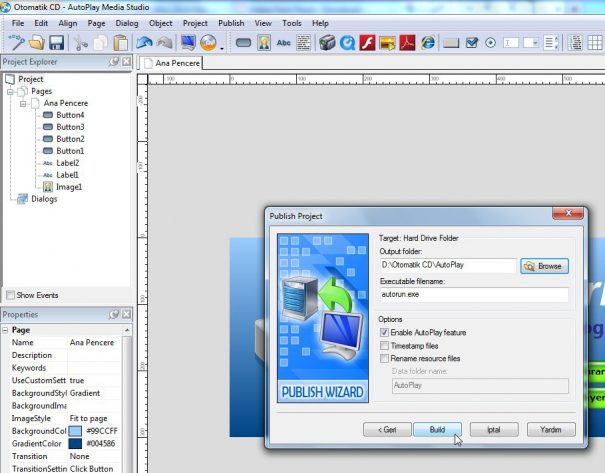The width and height of the screenshot is (605, 473).
Task: Insert a Web browser object icon
Action: [428, 42]
